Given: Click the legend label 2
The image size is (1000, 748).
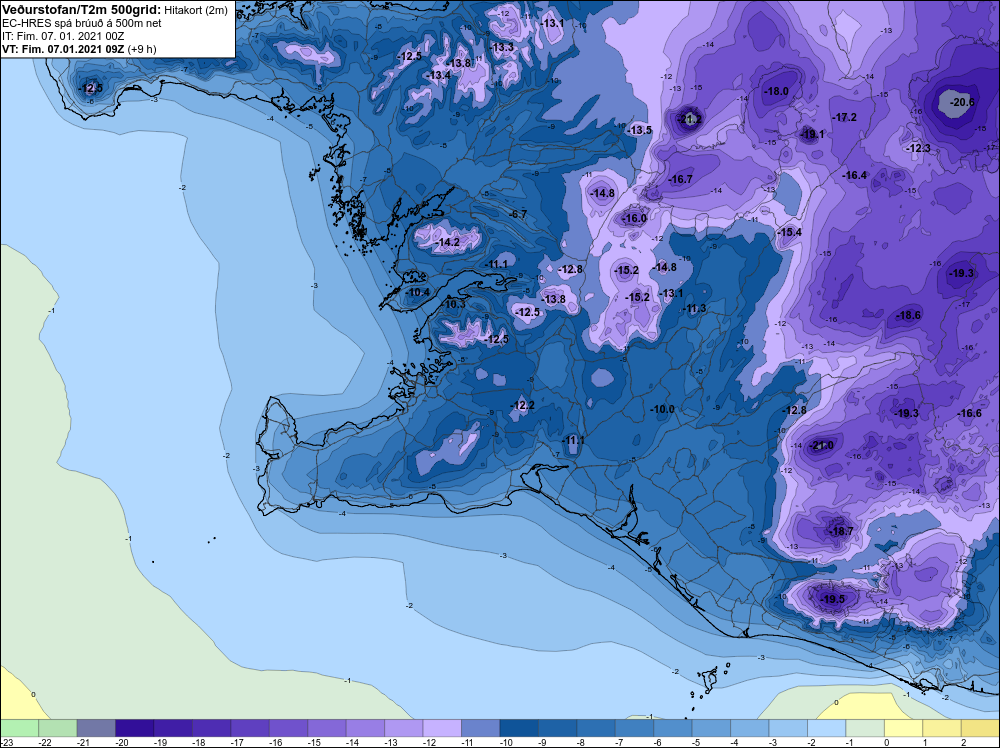Looking at the screenshot, I should pos(963,742).
